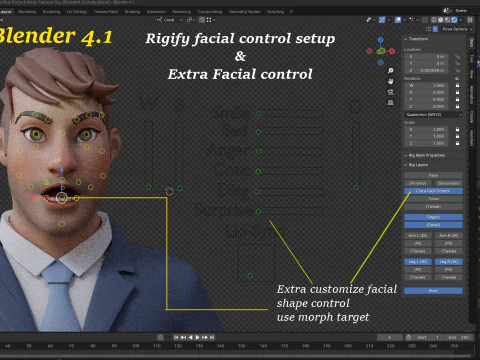Viewport: 480px width, 360px height.
Task: Click the green Y axis on navigation gizmo
Action: coord(382,51)
